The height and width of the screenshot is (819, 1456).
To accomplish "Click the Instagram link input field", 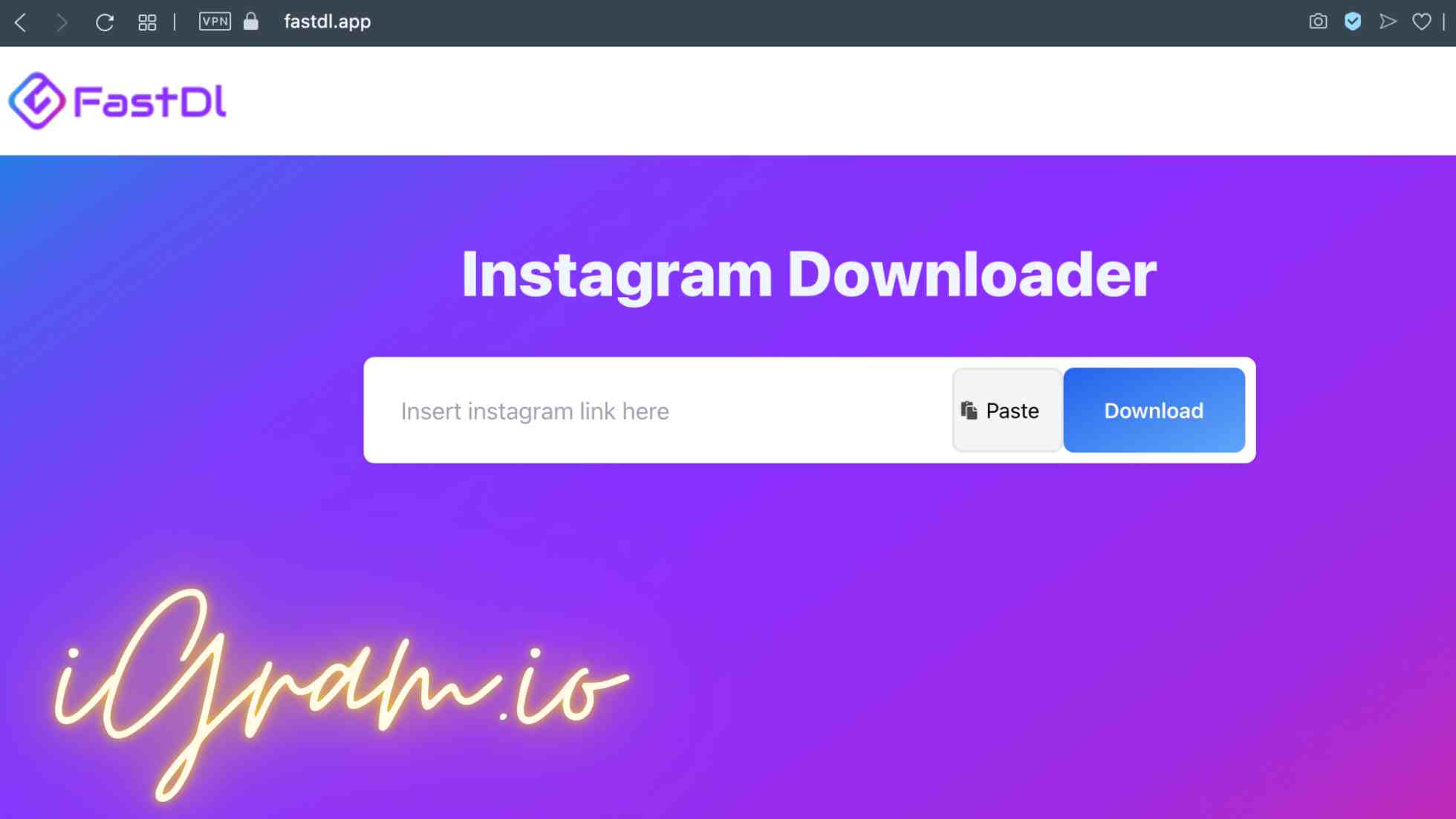I will pyautogui.click(x=660, y=410).
